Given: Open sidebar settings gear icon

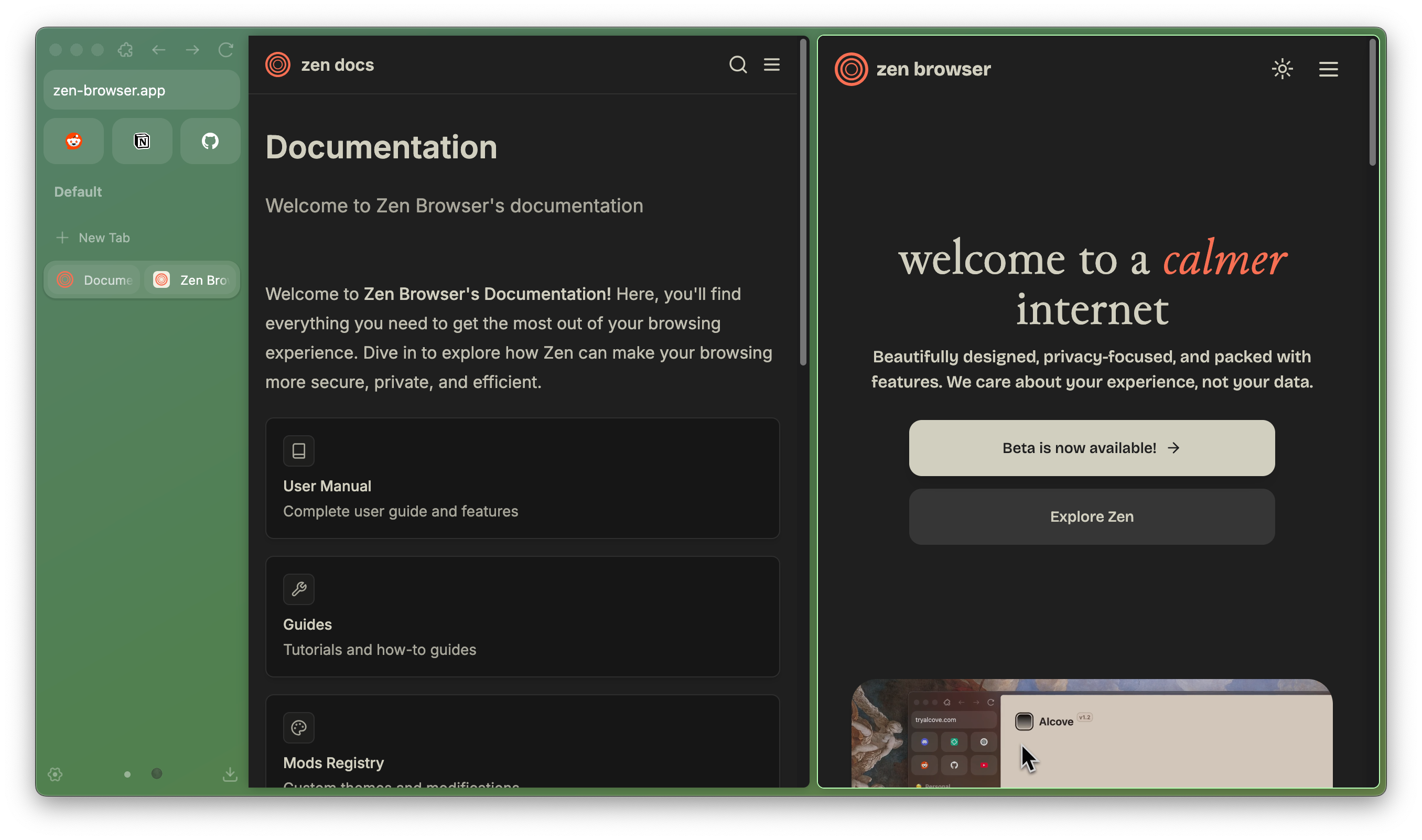Looking at the screenshot, I should coord(55,774).
